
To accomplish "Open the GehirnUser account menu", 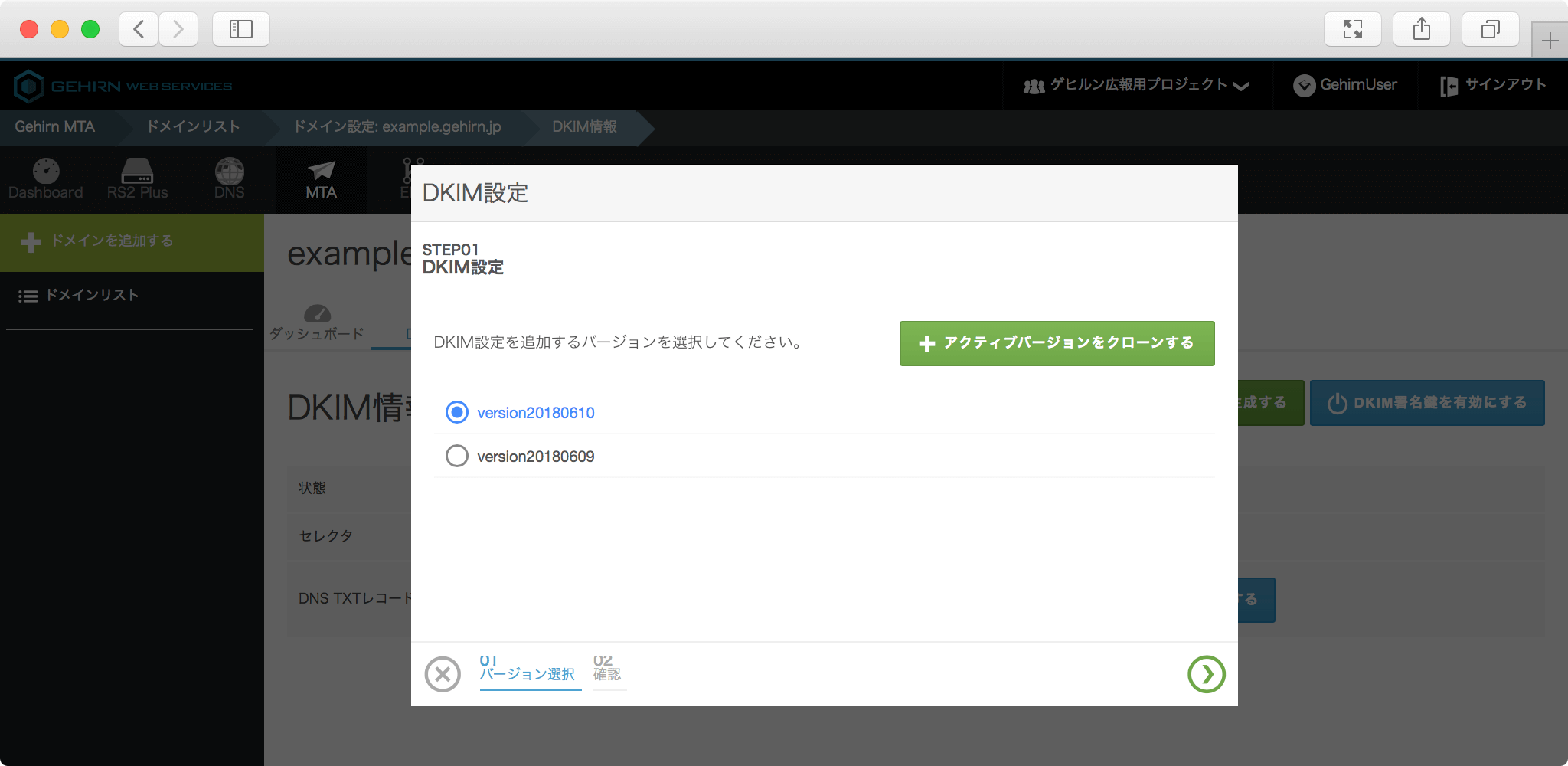I will 1345,85.
